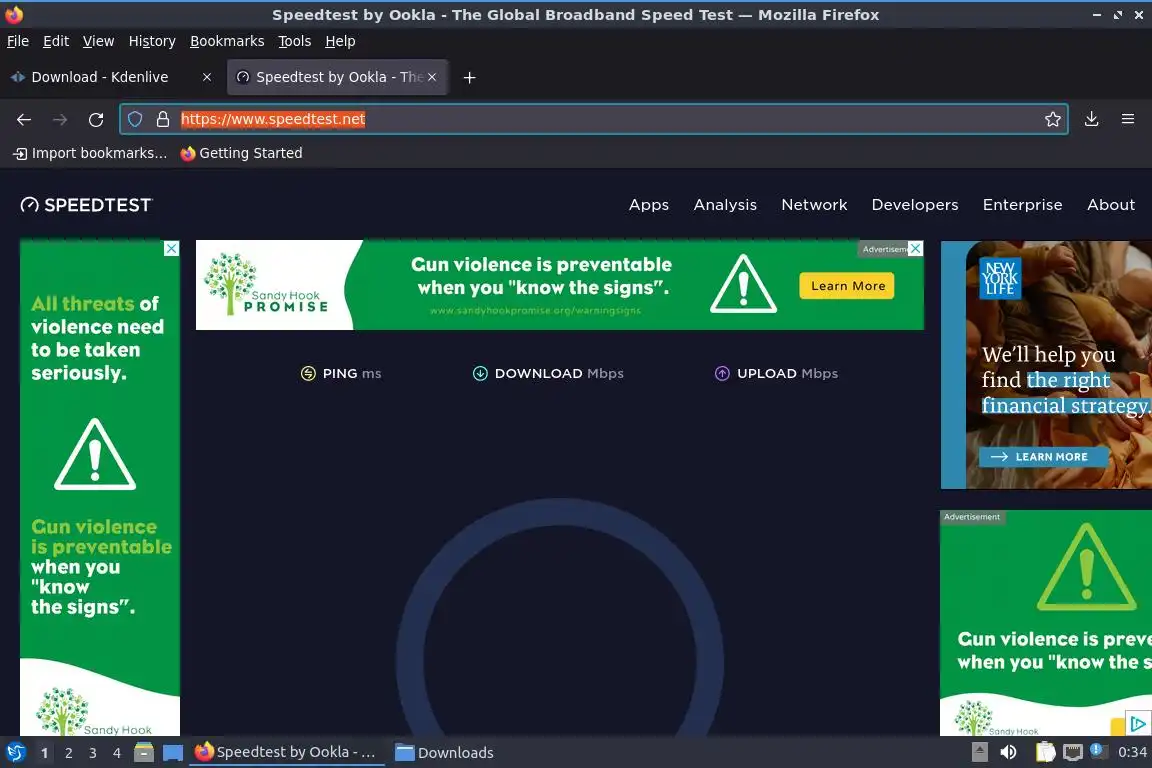This screenshot has width=1152, height=768.
Task: Open the Network navigation link
Action: [814, 205]
